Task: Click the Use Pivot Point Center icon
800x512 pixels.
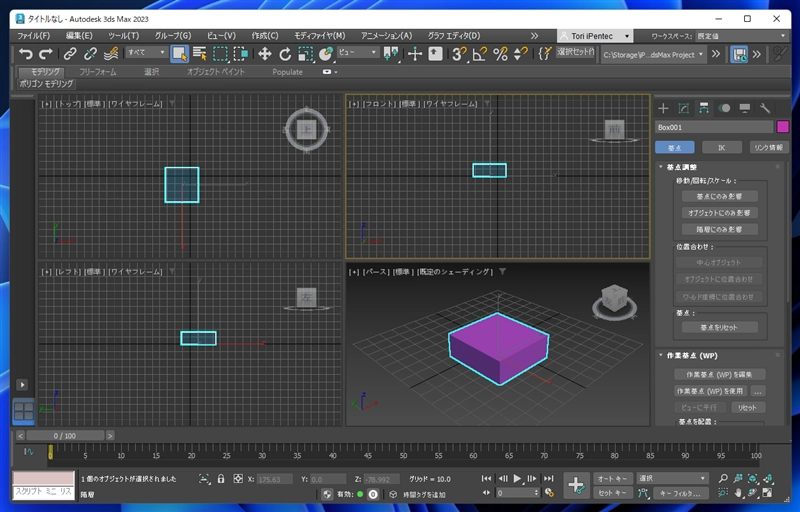Action: [x=391, y=54]
